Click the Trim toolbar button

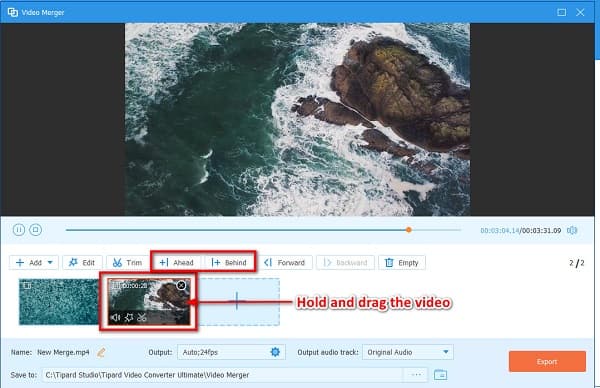click(x=127, y=262)
